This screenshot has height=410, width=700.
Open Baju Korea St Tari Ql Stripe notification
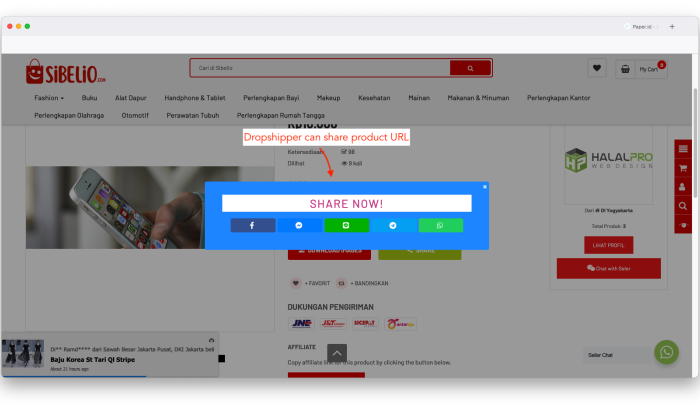(x=92, y=360)
